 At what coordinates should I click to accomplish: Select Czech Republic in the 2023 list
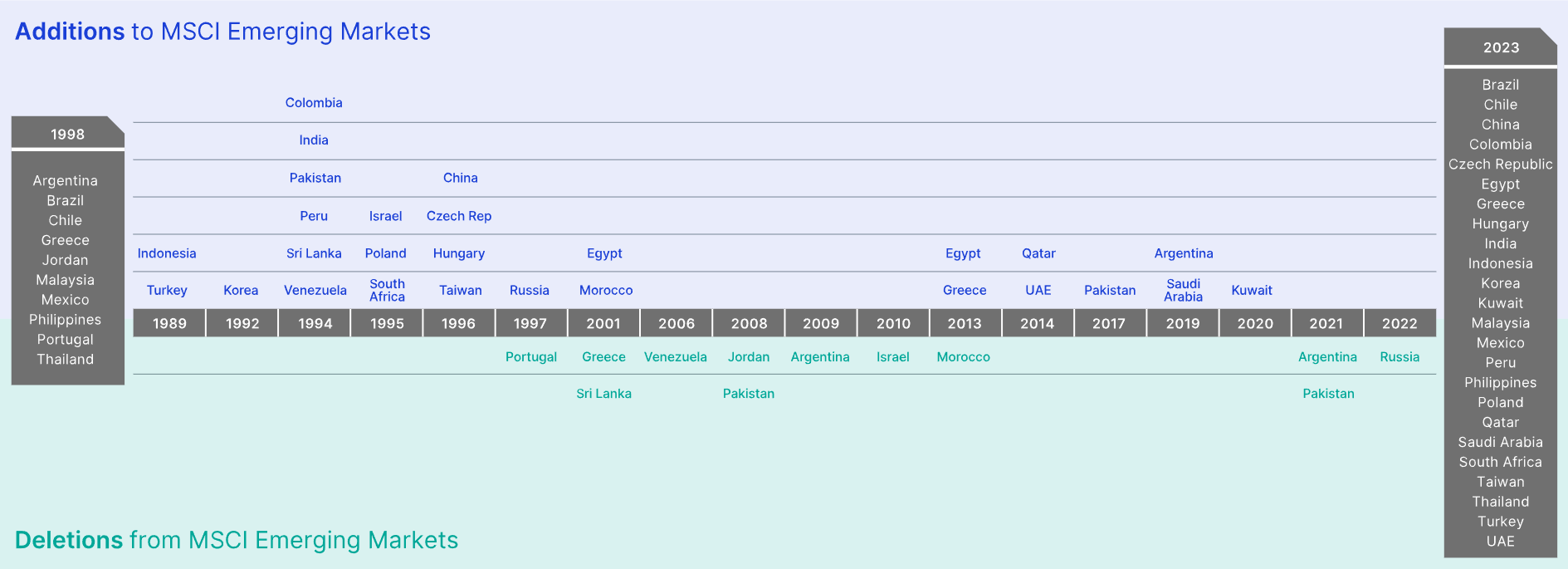1500,164
